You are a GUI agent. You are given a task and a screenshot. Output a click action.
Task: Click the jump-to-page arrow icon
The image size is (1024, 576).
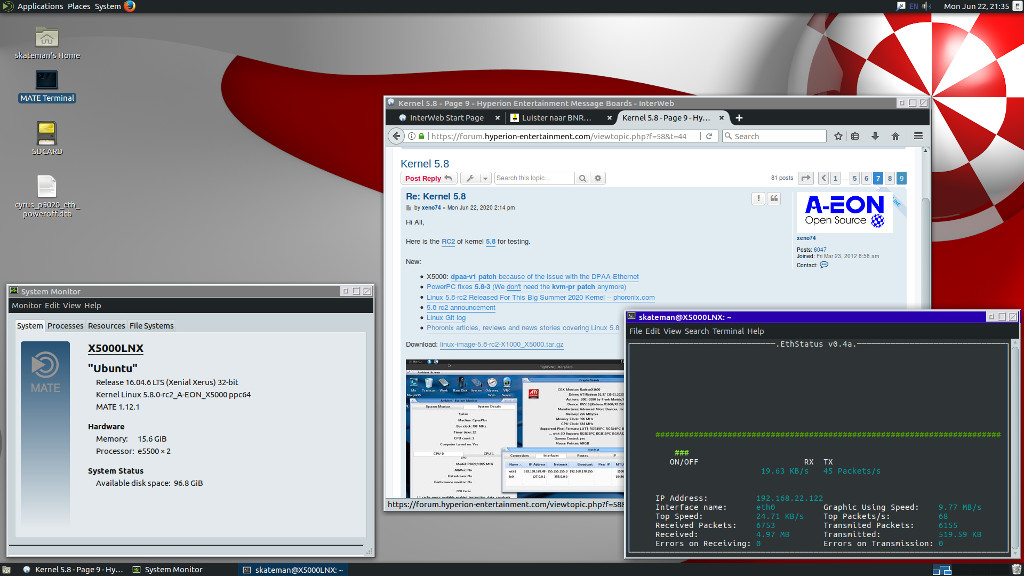tap(806, 178)
